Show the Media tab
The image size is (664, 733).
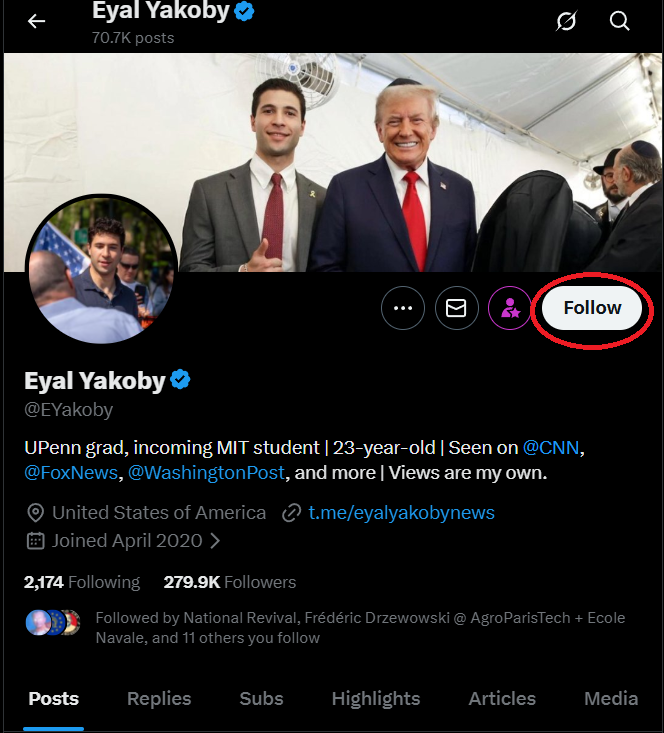(611, 698)
